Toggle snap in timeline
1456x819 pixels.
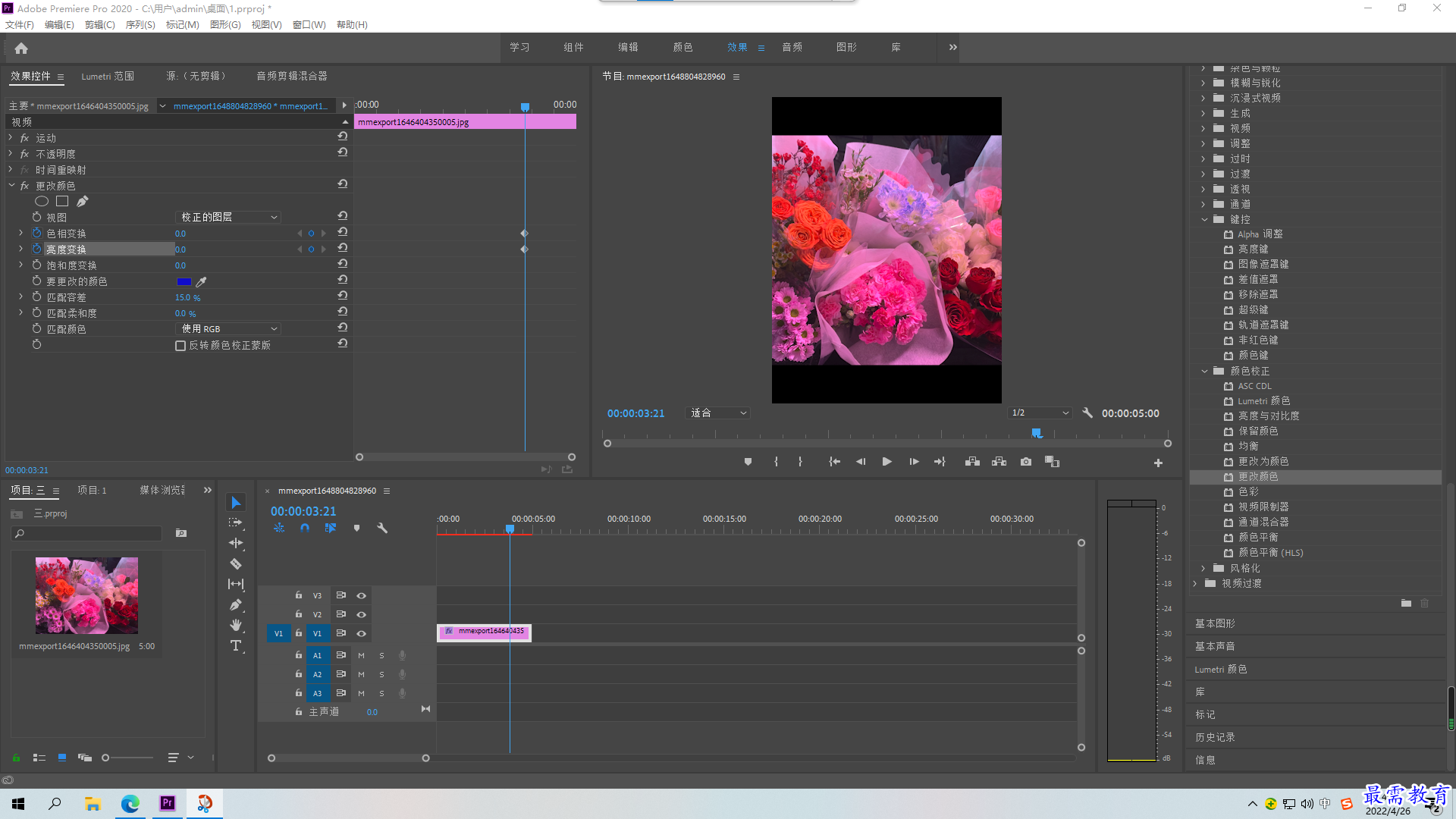304,528
